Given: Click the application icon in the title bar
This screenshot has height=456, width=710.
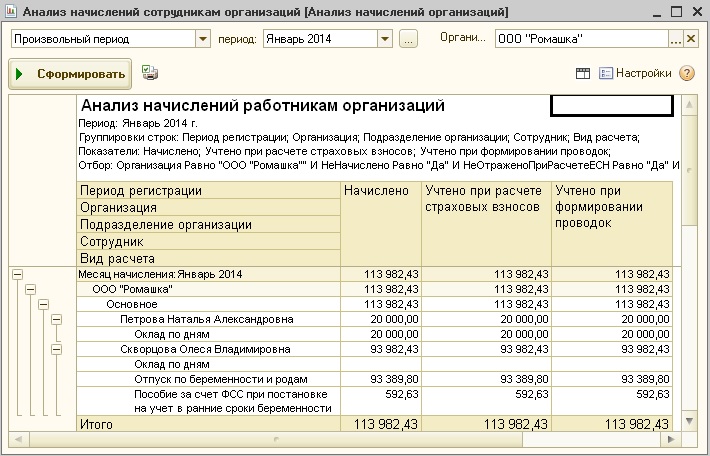Looking at the screenshot, I should (10, 12).
